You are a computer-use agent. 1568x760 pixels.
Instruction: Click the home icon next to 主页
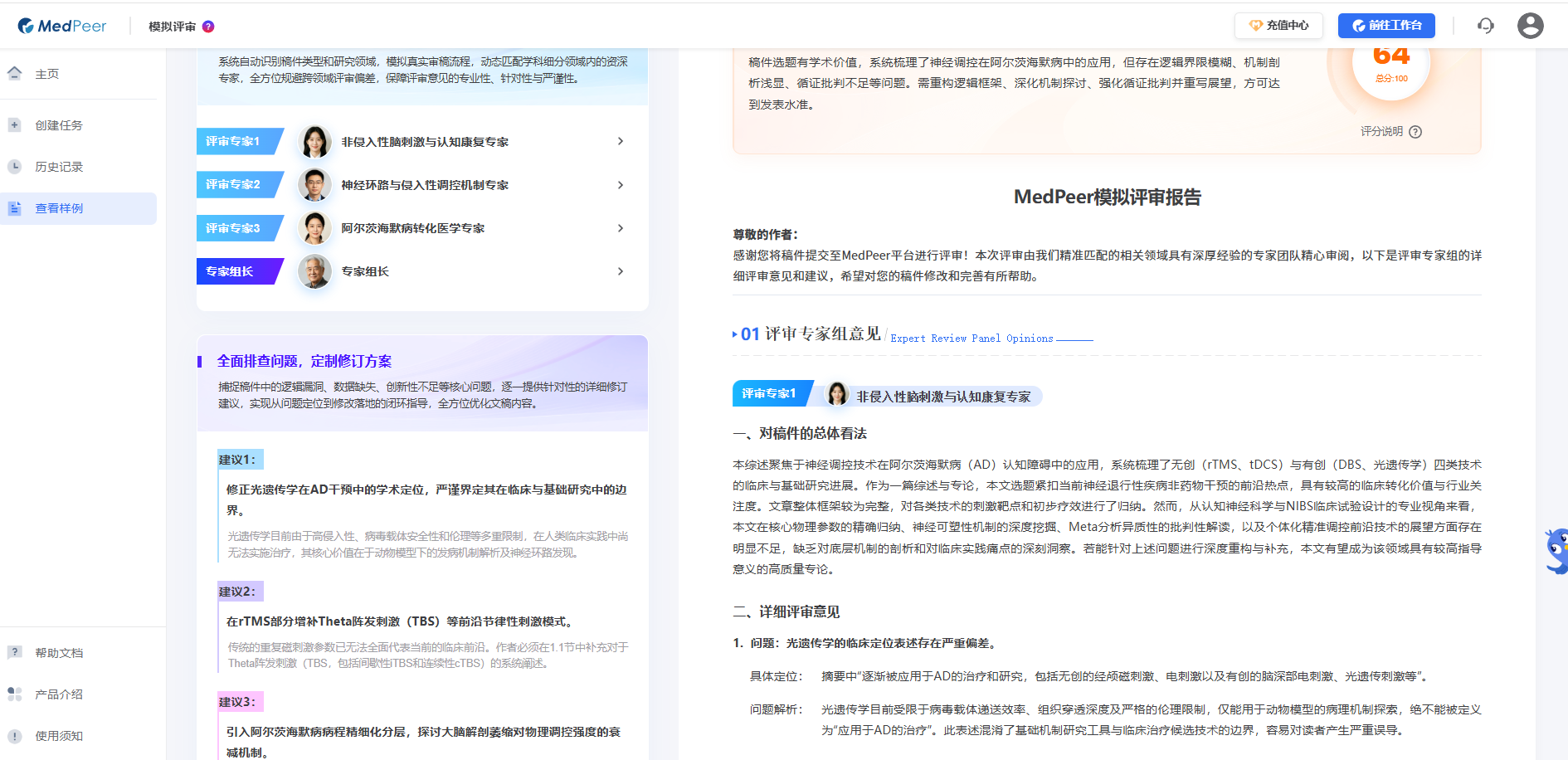[14, 73]
